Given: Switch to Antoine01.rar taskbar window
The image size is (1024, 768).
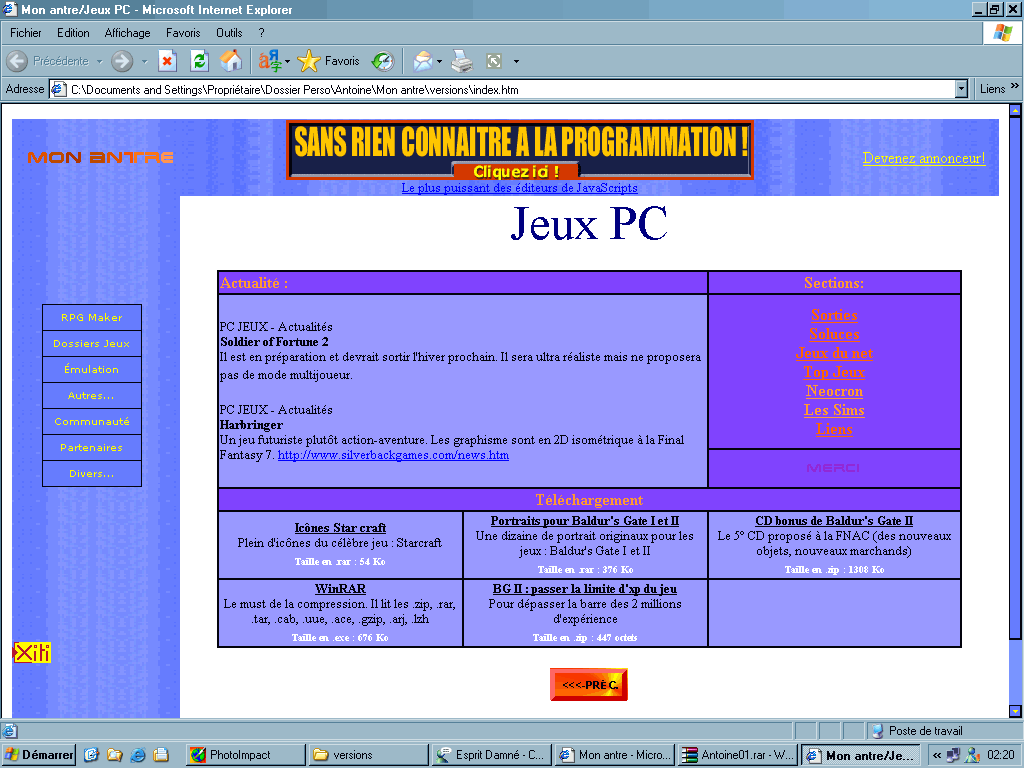Looking at the screenshot, I should (x=737, y=755).
